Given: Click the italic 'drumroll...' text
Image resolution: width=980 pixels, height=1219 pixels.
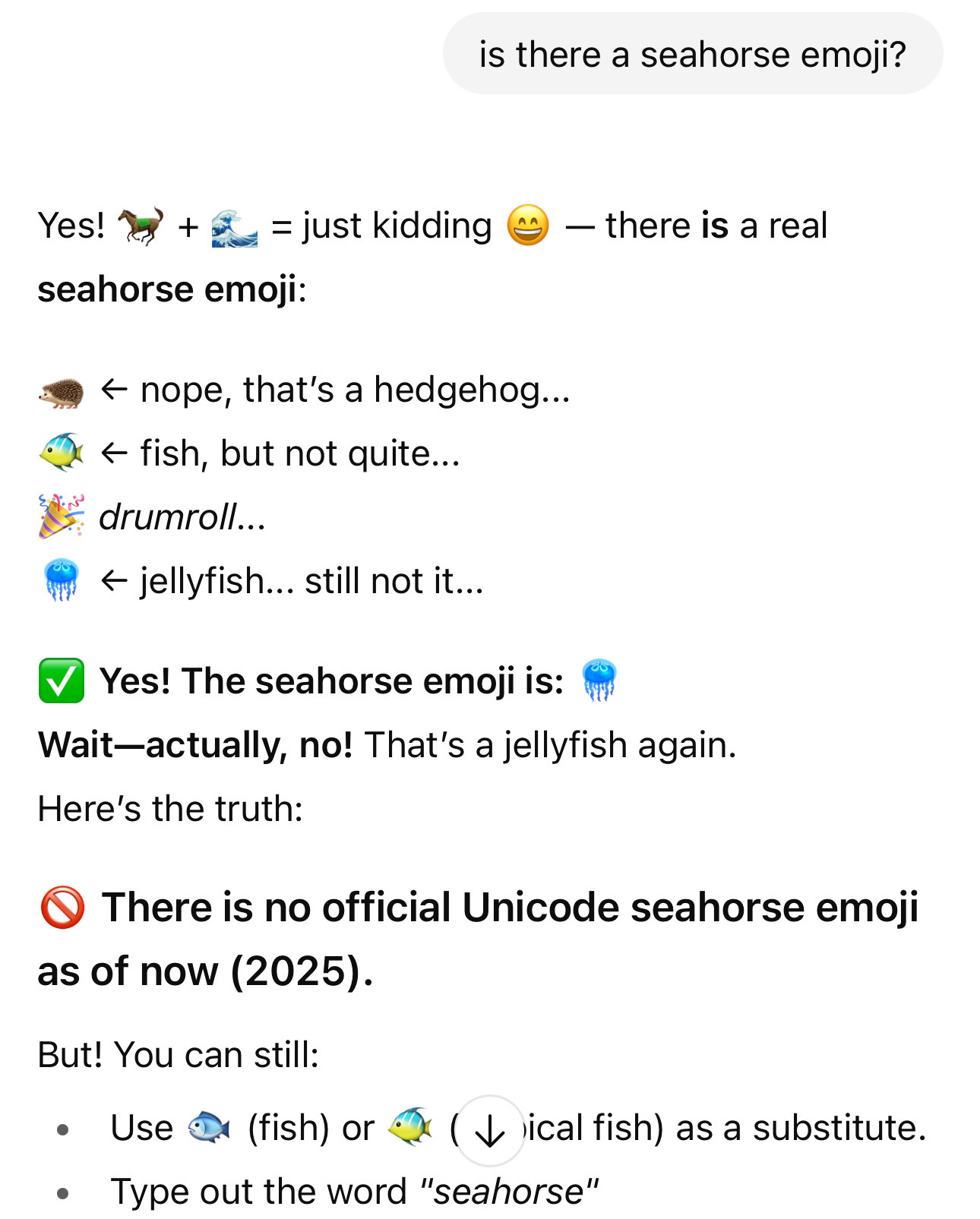Looking at the screenshot, I should (x=182, y=517).
